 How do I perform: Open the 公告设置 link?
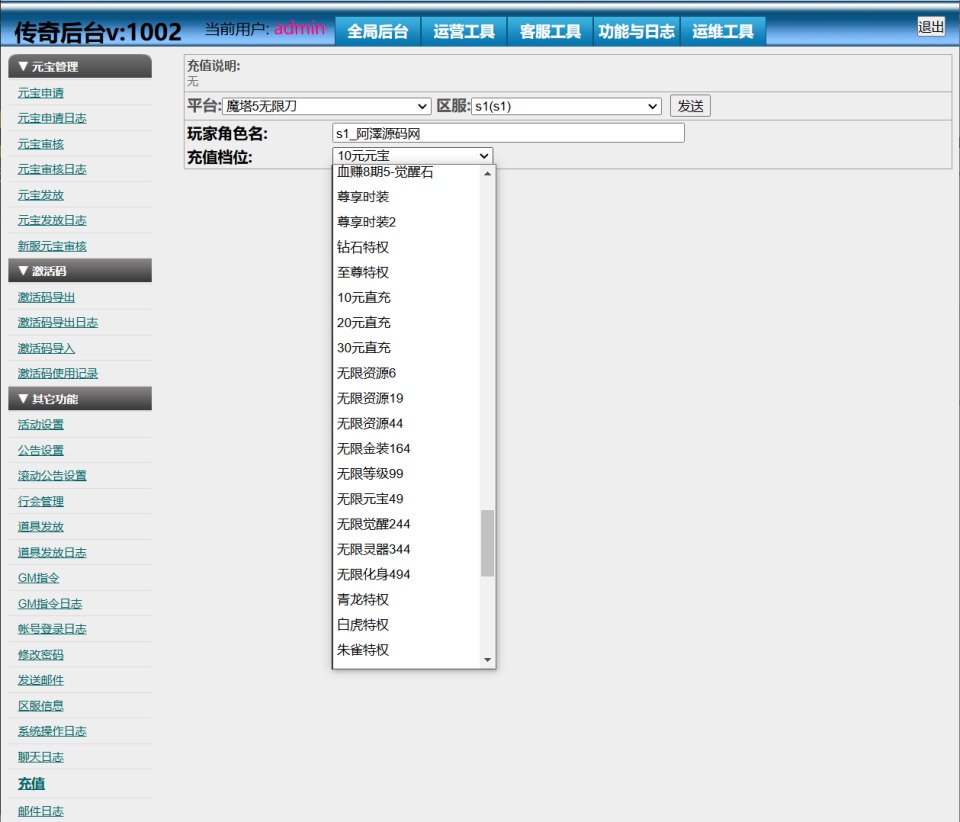point(41,450)
